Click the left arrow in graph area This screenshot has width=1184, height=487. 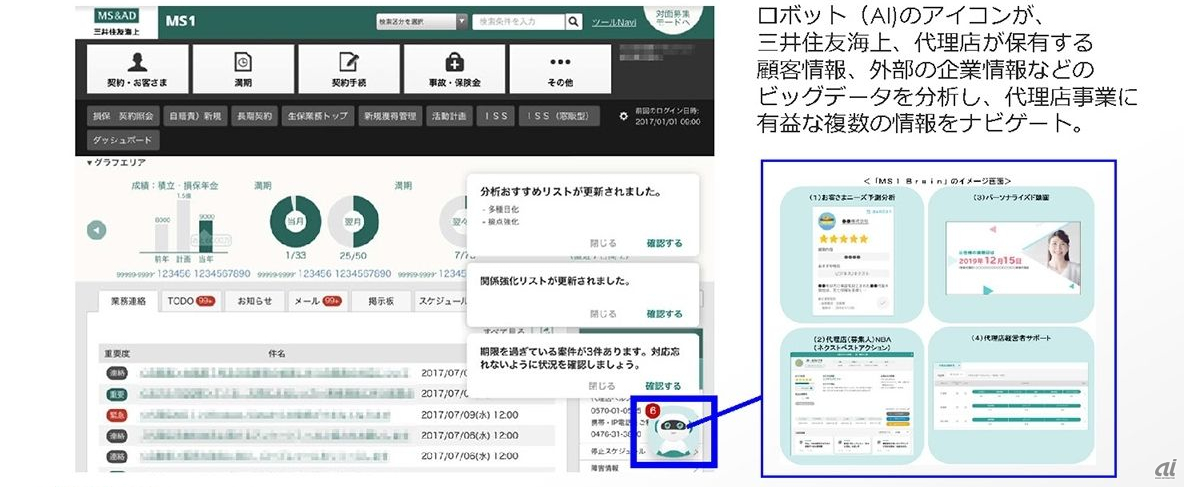pos(96,230)
